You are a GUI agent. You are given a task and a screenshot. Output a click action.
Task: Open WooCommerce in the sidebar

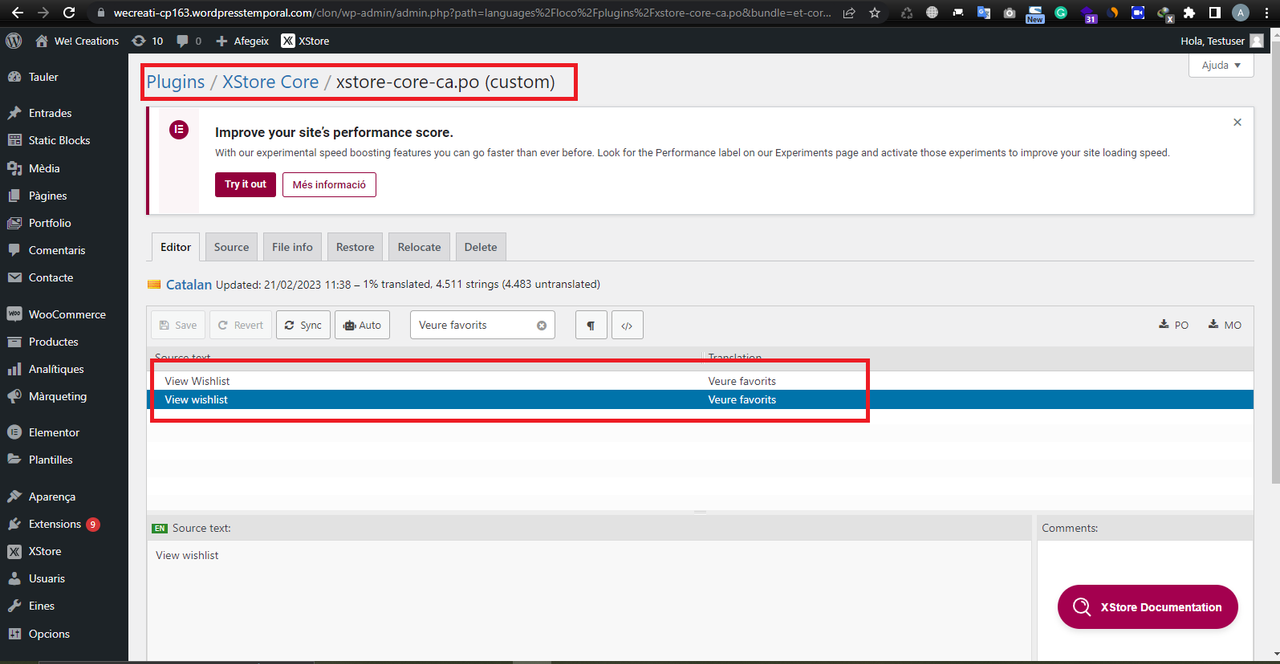64,314
